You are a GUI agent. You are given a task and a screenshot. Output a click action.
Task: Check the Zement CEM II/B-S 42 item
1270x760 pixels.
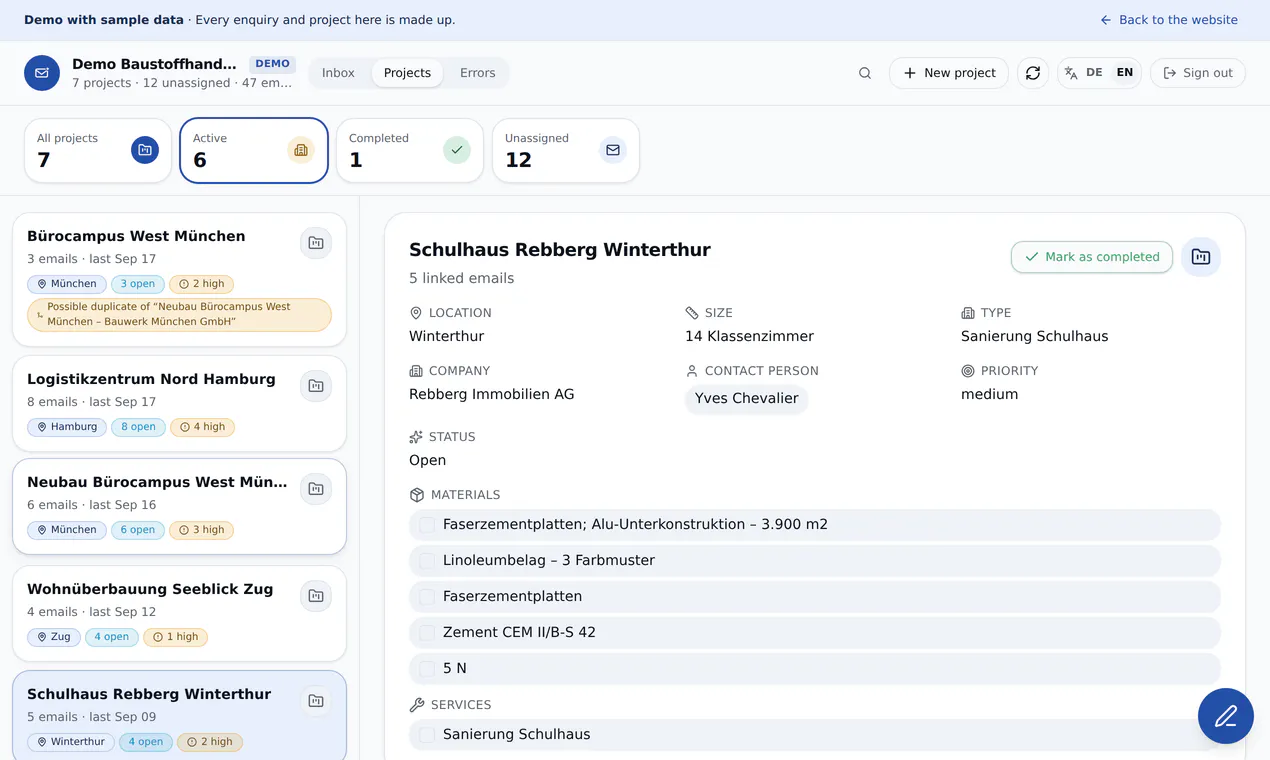(427, 633)
